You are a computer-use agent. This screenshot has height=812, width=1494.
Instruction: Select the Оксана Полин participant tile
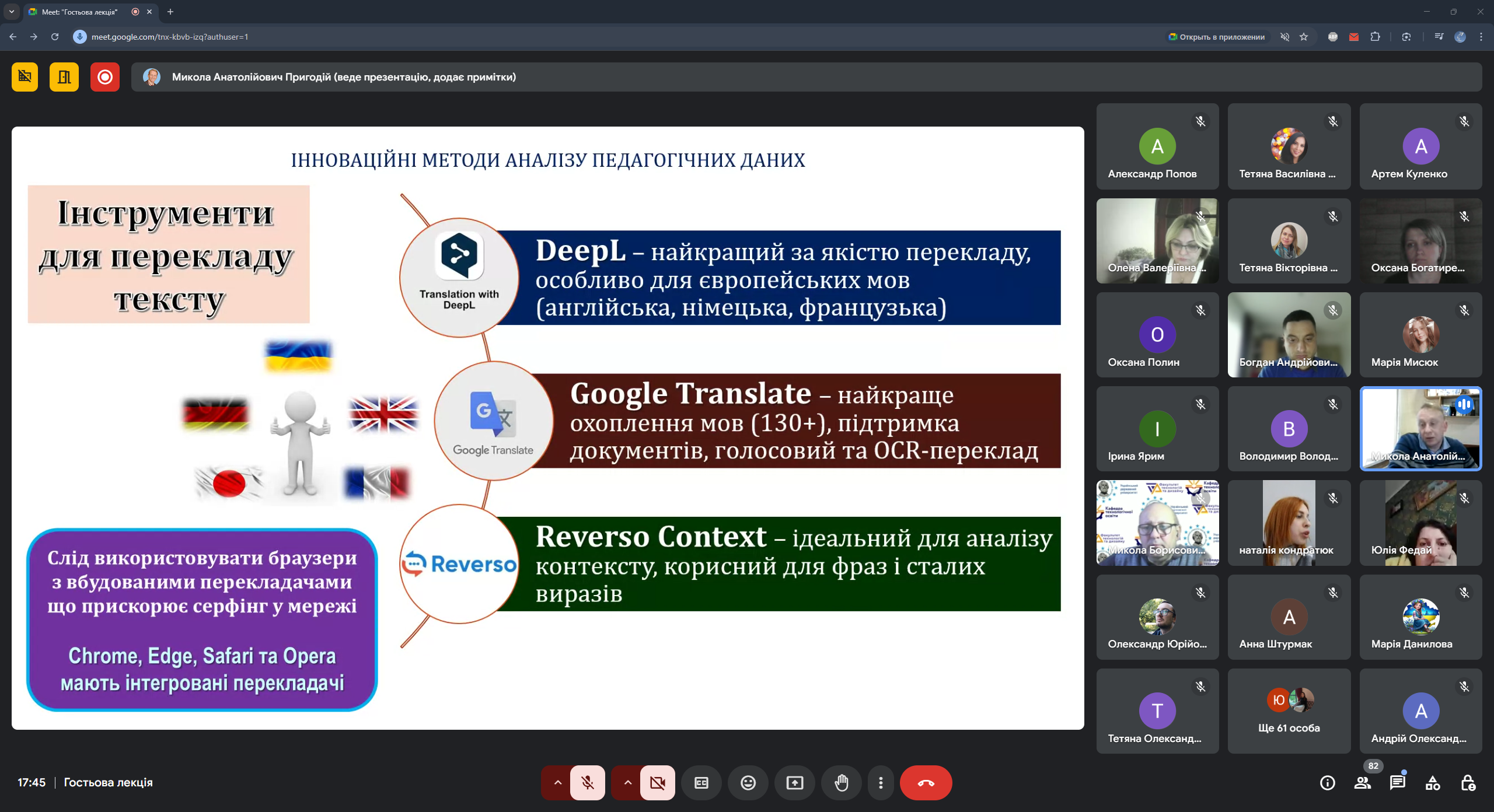coord(1157,335)
